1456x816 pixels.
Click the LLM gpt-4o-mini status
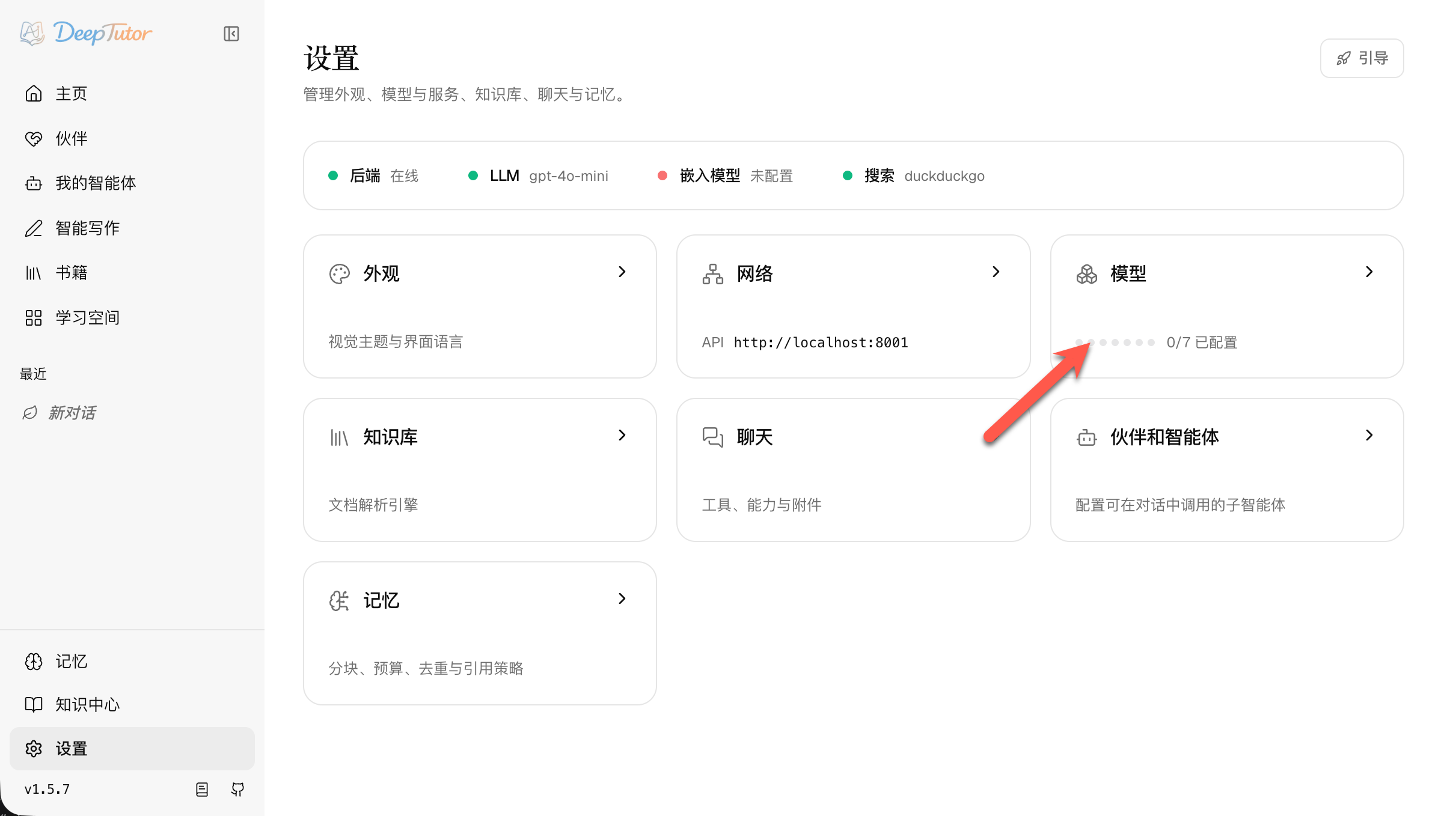[539, 176]
